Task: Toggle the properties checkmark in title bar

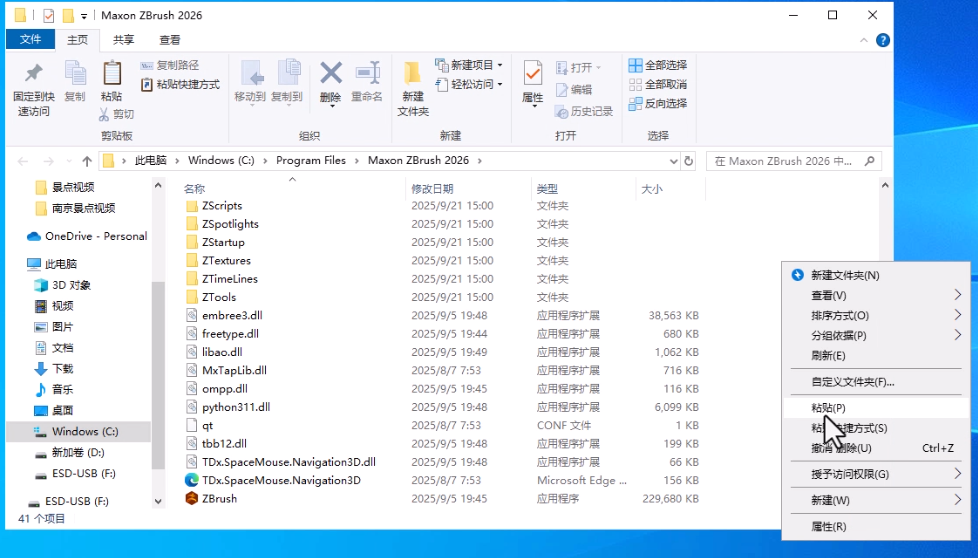Action: 48,16
